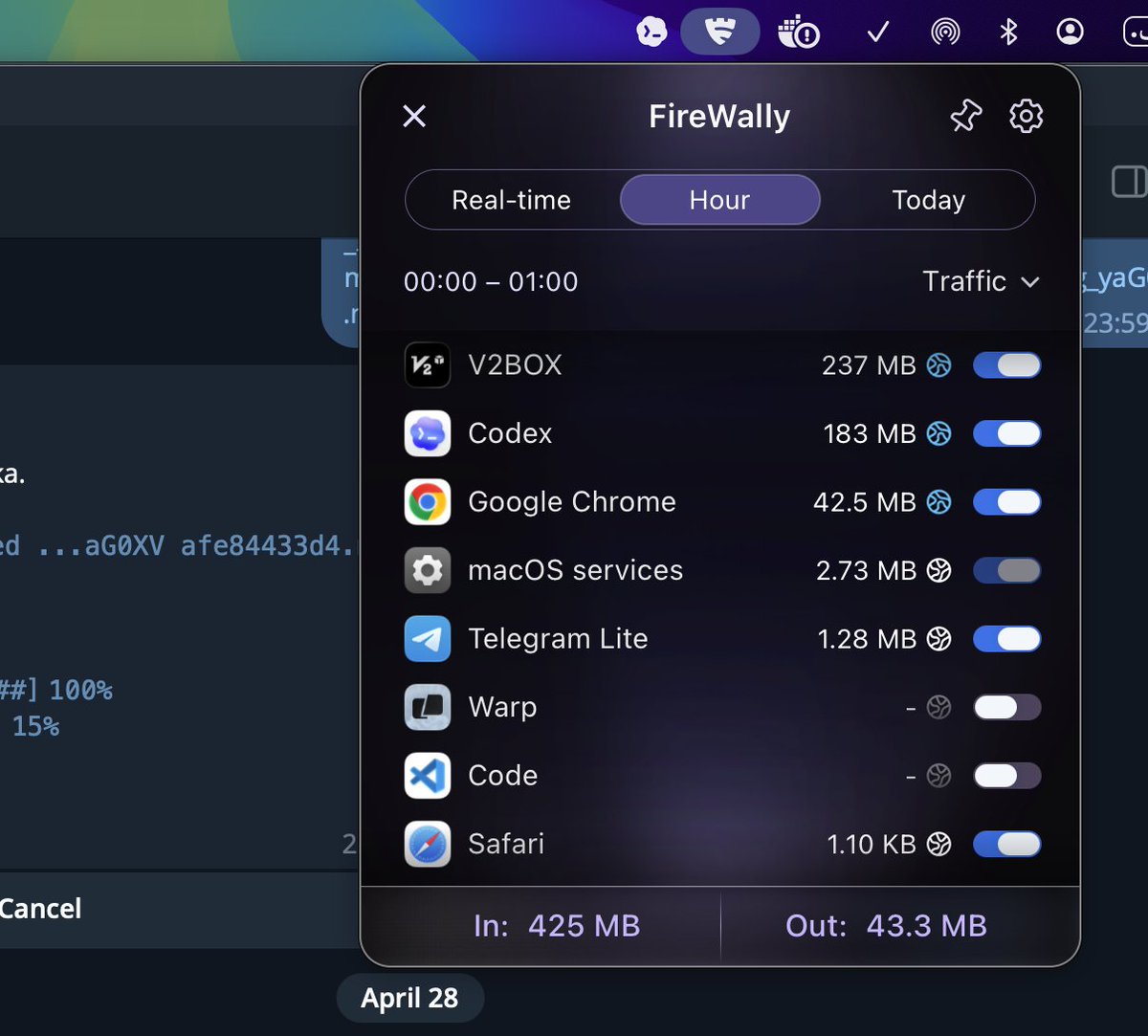Click the Telegram Lite app icon

pos(427,639)
